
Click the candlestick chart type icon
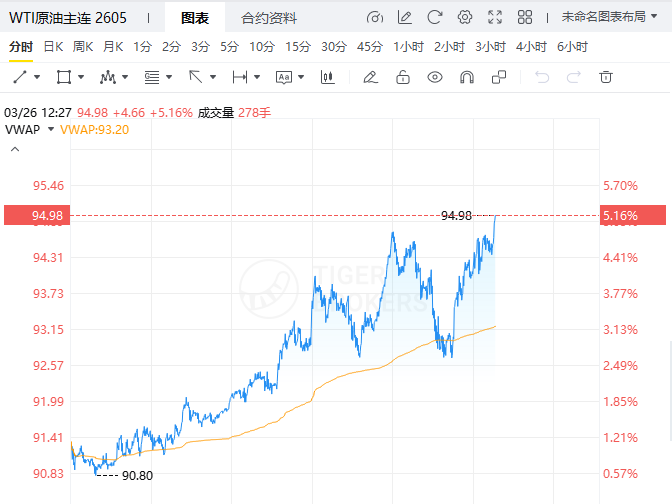tap(328, 77)
